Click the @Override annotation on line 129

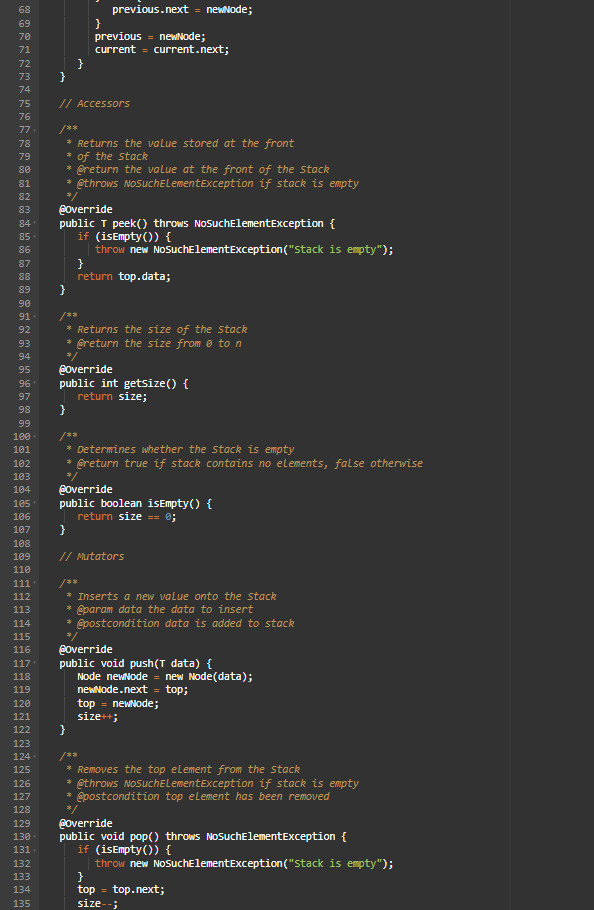(86, 824)
